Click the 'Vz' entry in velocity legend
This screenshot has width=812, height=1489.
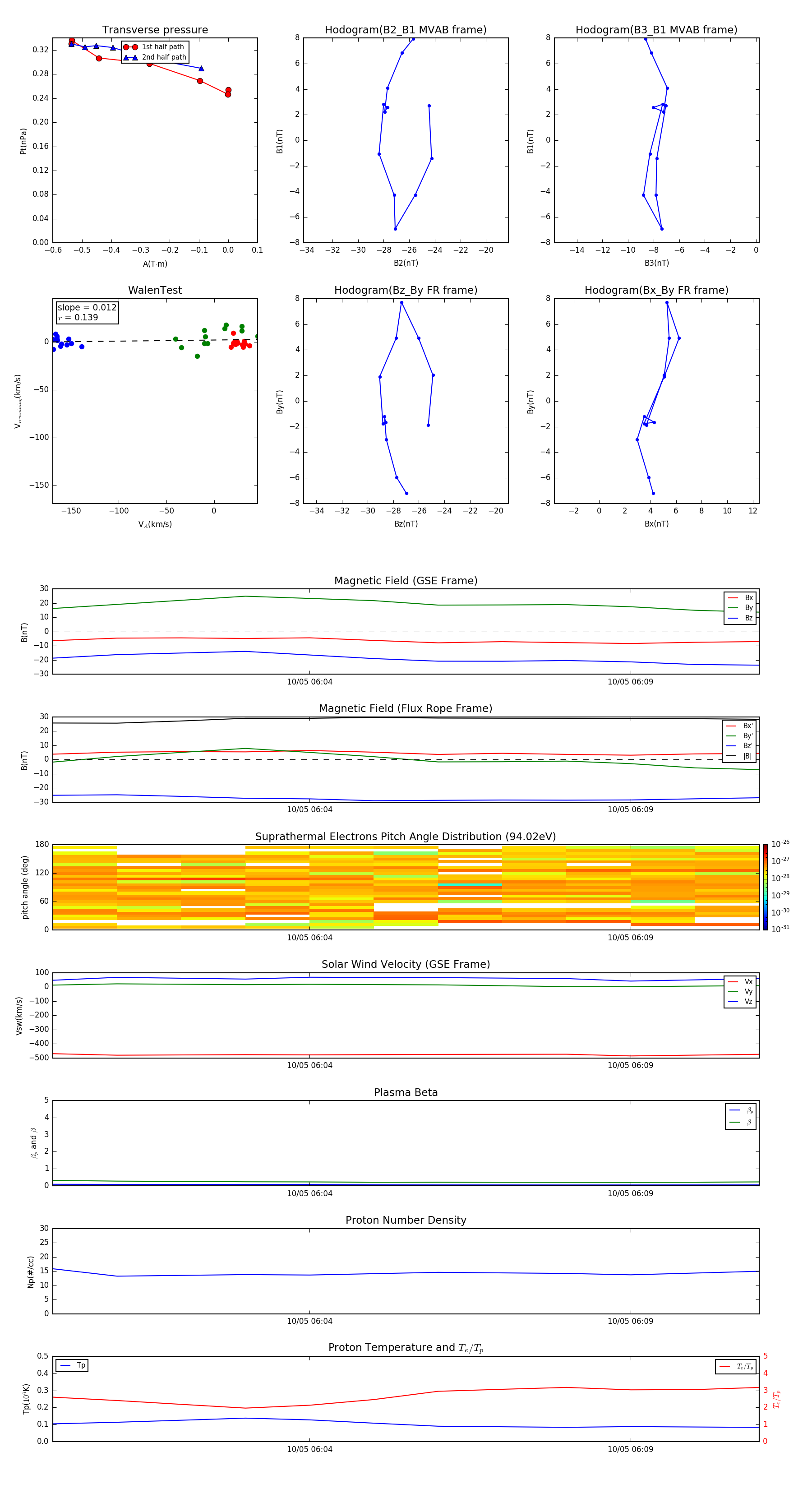tap(740, 1002)
